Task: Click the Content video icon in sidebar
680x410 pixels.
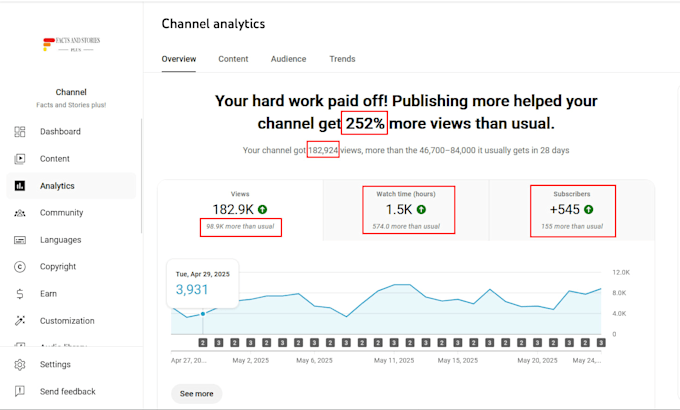Action: pos(20,159)
